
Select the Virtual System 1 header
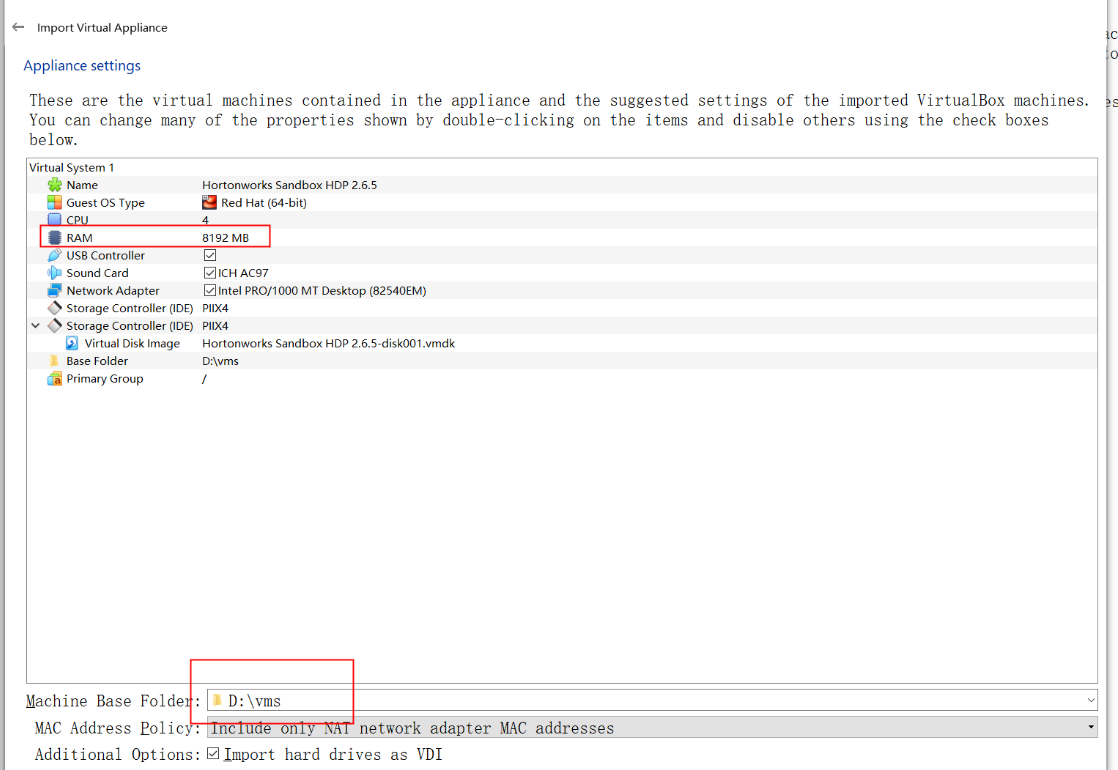tap(71, 168)
